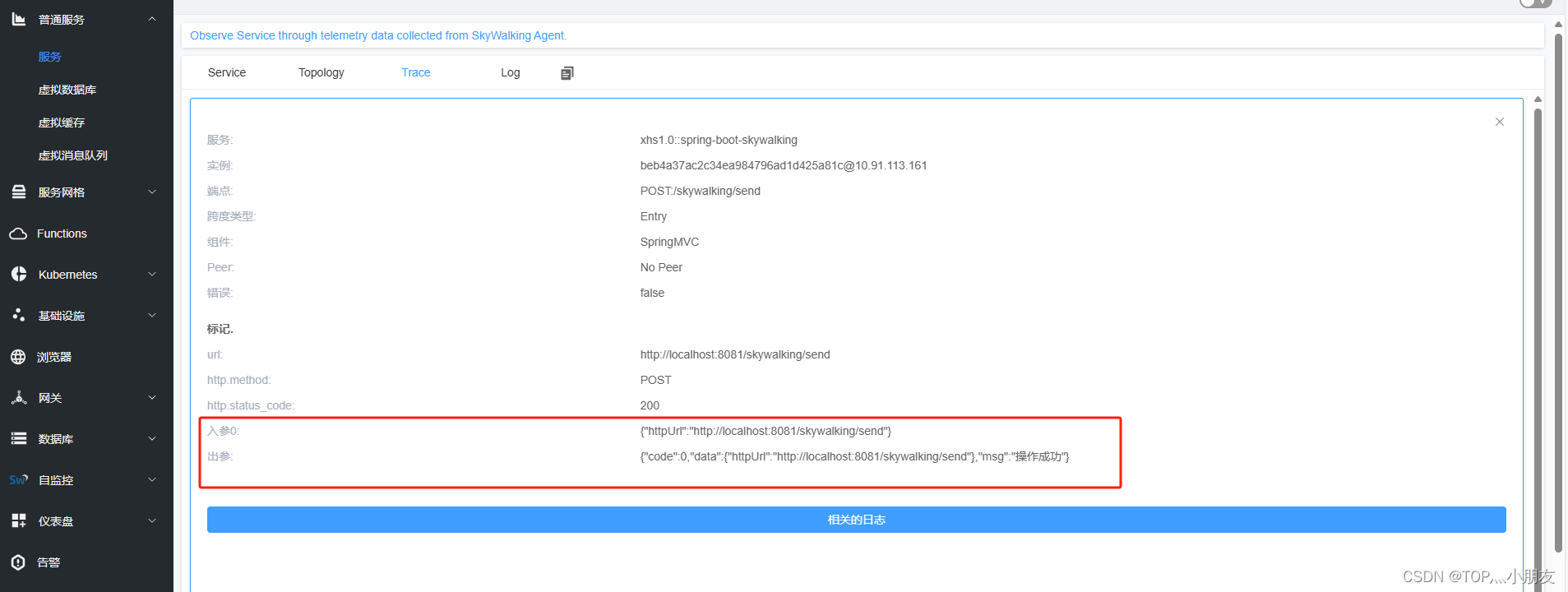Viewport: 1568px width, 592px height.
Task: Switch to the Topology tab
Action: click(321, 72)
